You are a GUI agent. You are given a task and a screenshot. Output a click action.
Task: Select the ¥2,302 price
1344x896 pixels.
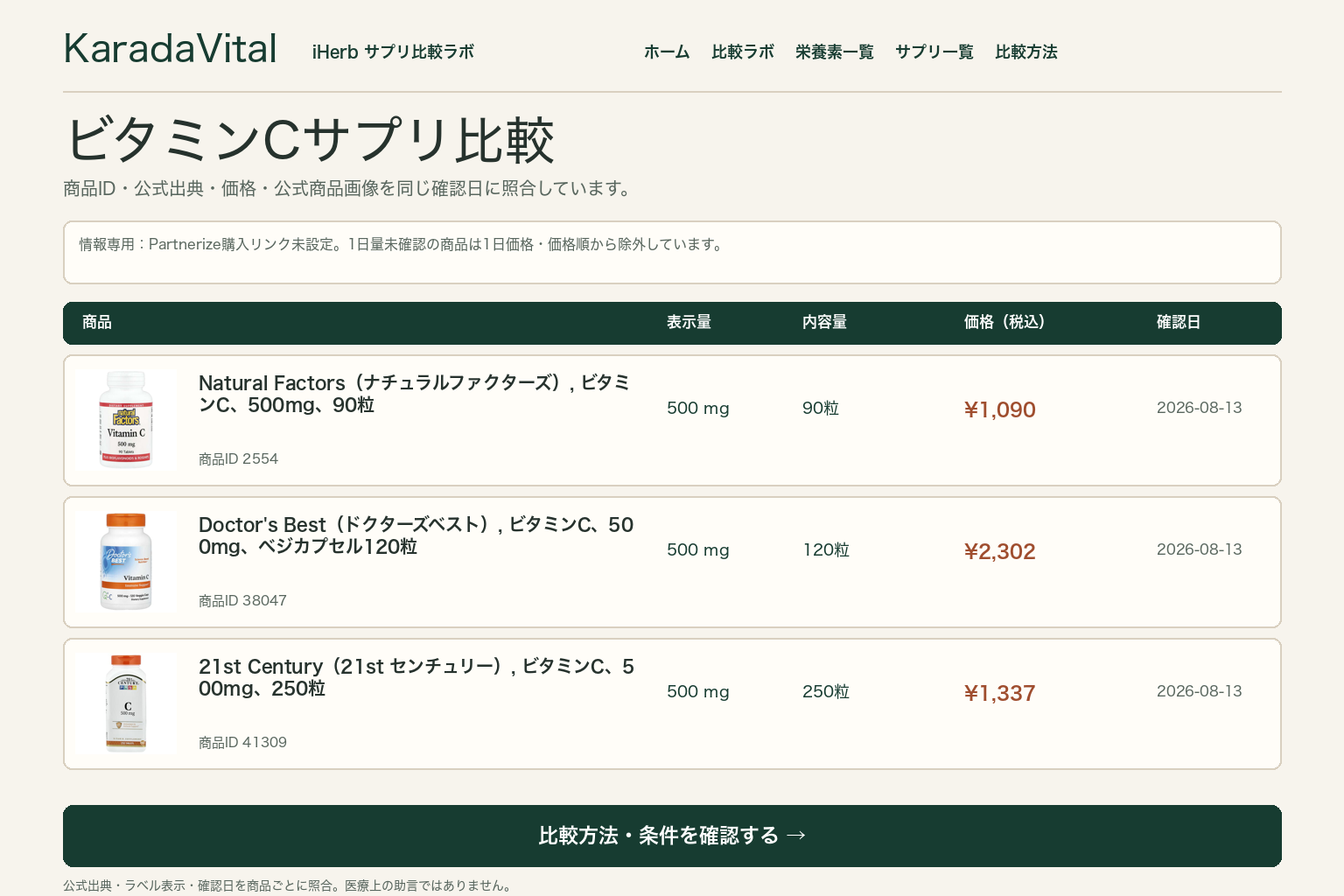1000,551
